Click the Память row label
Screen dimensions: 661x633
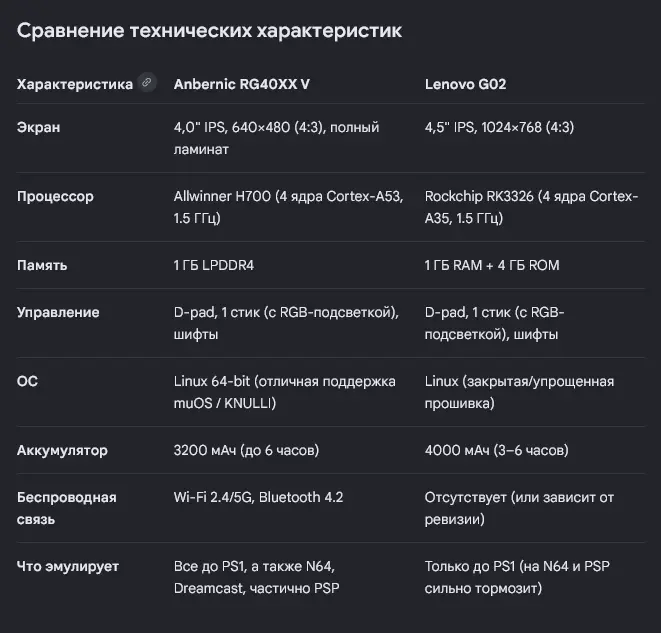click(42, 266)
